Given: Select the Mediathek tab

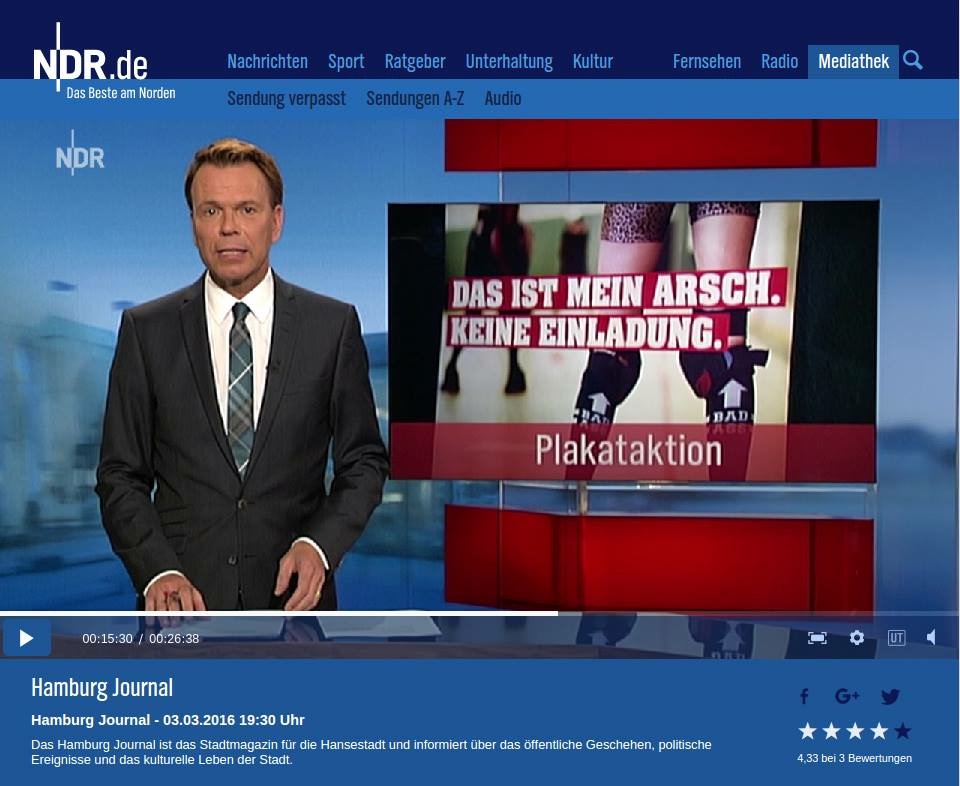Looking at the screenshot, I should [x=853, y=62].
